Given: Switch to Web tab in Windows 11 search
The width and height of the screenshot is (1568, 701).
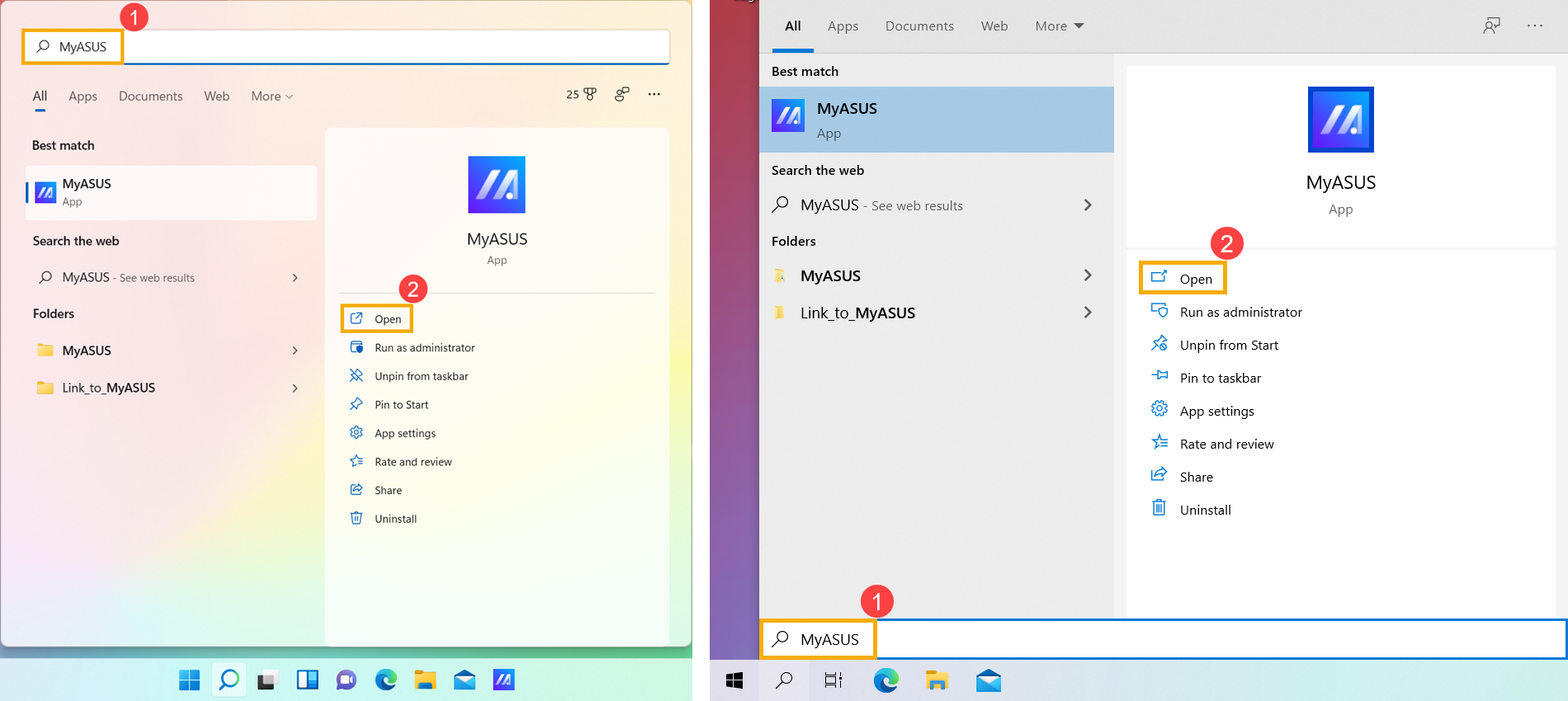Looking at the screenshot, I should coord(217,96).
